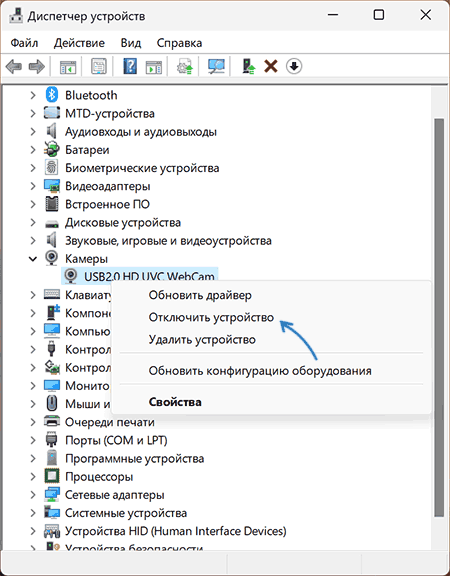Viewport: 450px width, 576px height.
Task: Select the Дисковые устройства row text
Action: pyautogui.click(x=123, y=223)
